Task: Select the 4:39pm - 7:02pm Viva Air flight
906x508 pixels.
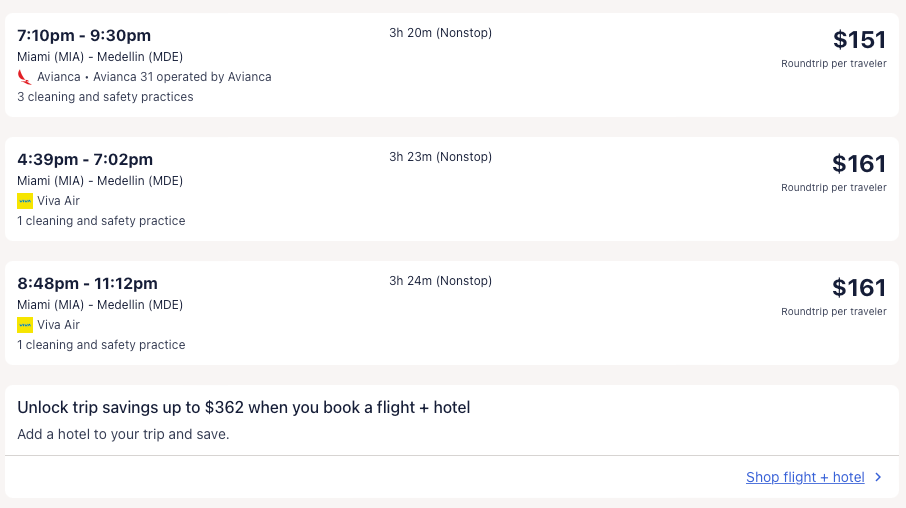Action: coord(85,159)
